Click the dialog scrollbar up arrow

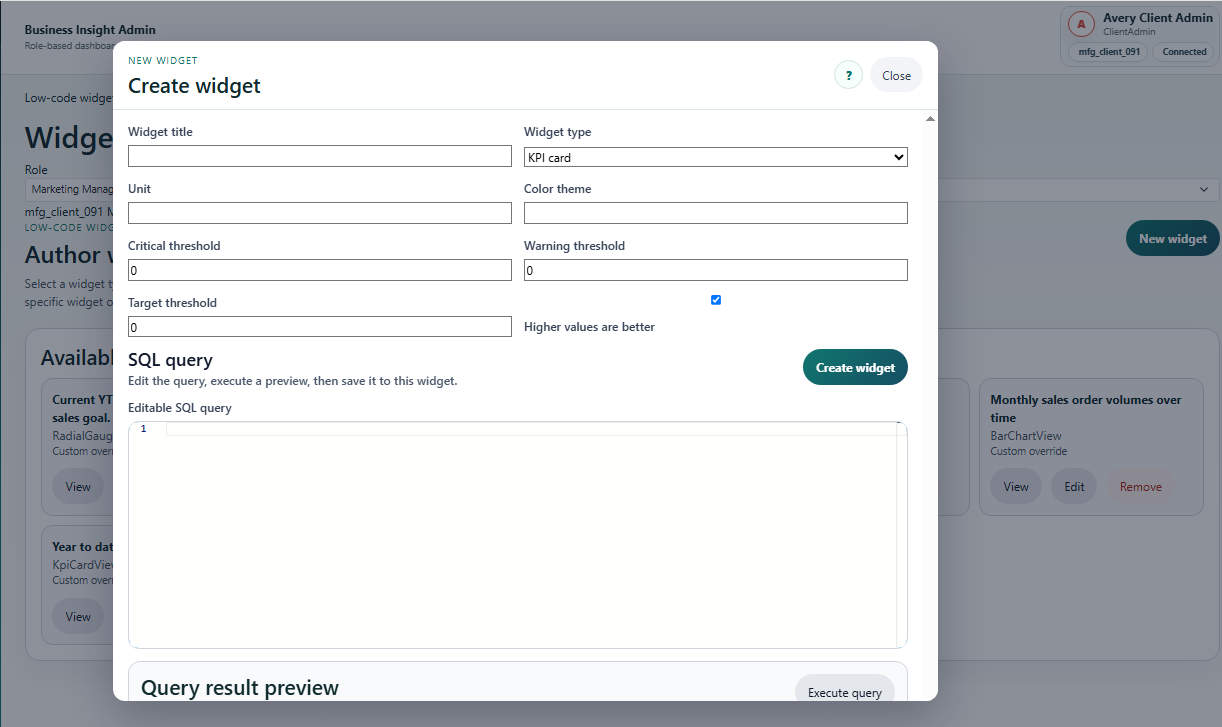coord(930,119)
